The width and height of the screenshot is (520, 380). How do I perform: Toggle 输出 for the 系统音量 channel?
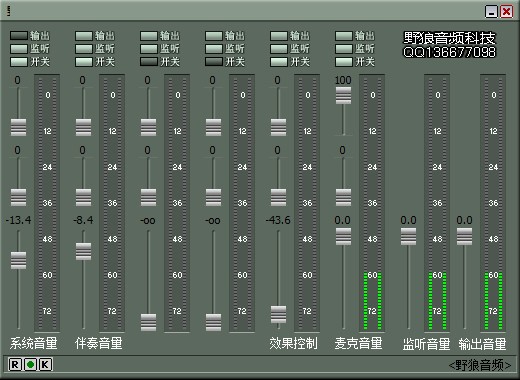[x=19, y=36]
